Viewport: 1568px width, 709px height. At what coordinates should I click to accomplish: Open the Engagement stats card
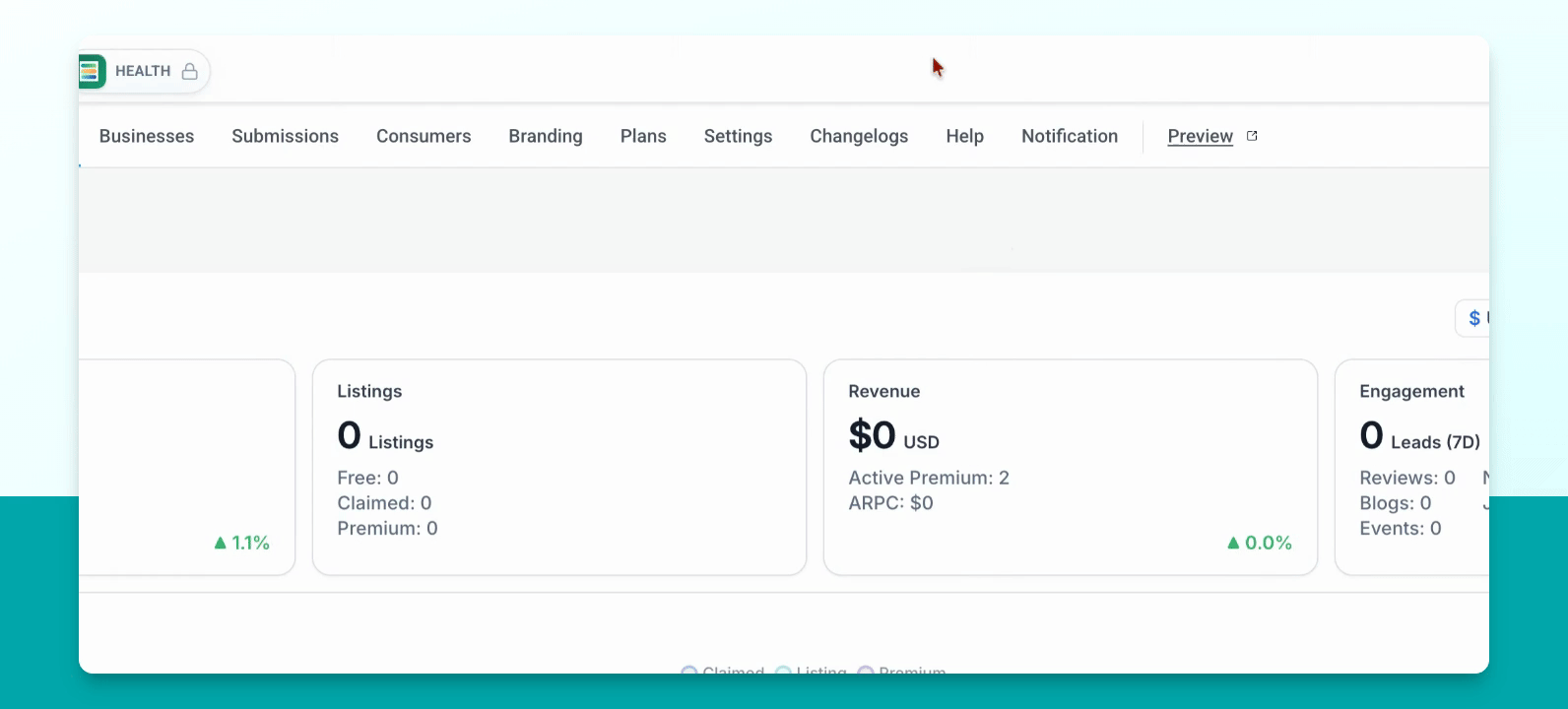pyautogui.click(x=1412, y=467)
